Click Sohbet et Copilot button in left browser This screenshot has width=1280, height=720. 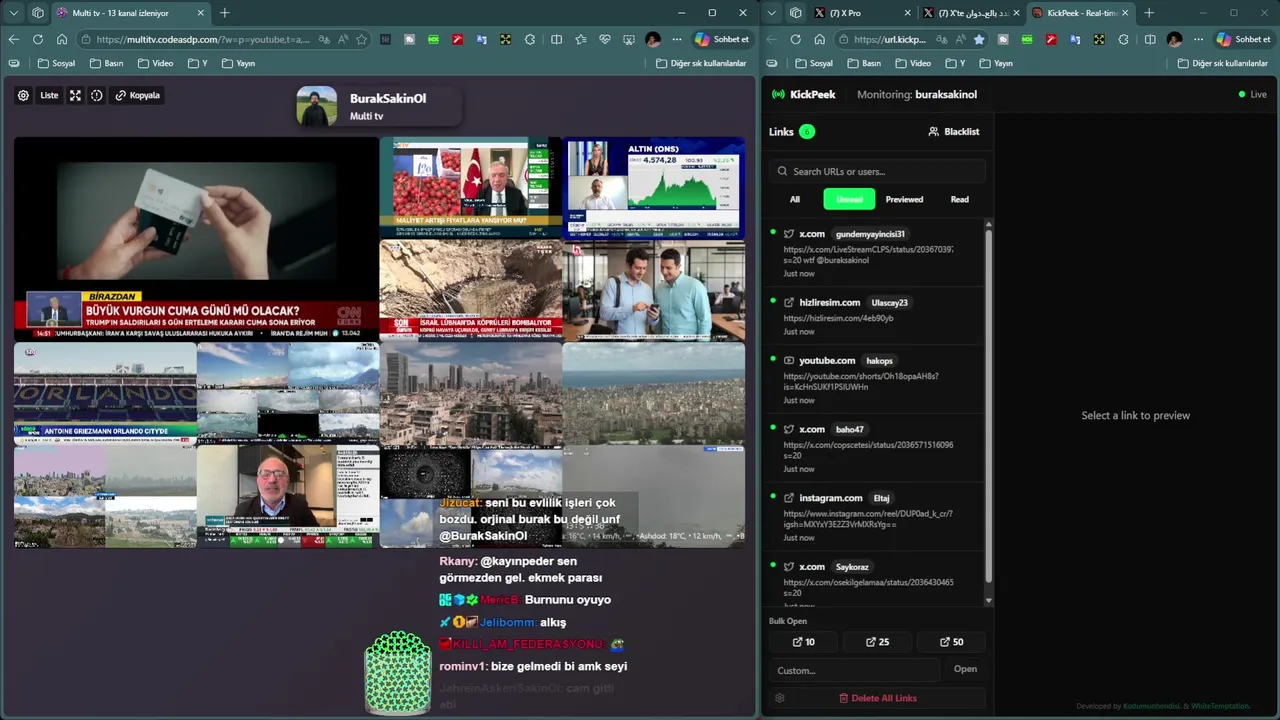(722, 39)
